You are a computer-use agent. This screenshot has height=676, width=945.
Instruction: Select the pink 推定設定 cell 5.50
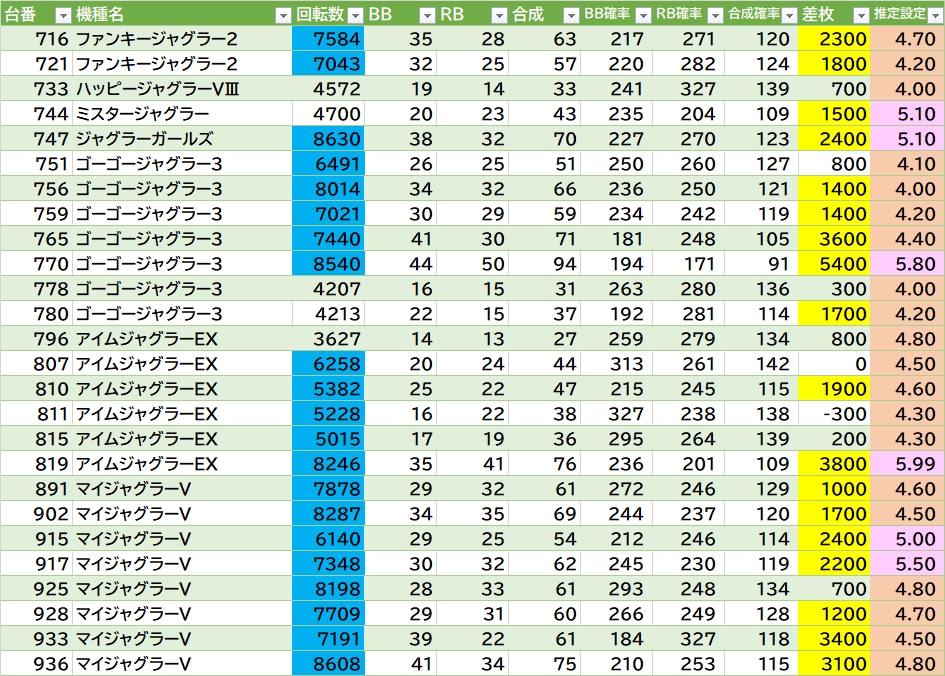point(907,563)
